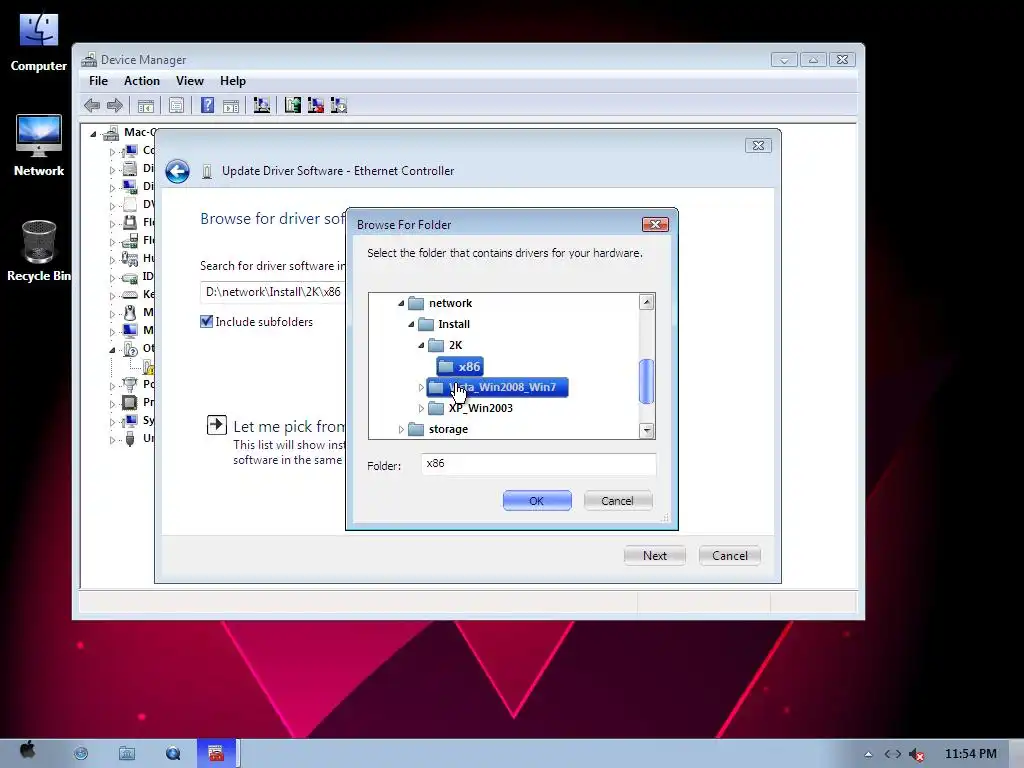1024x768 pixels.
Task: Close the Browse For Folder dialog with red X
Action: coord(655,225)
